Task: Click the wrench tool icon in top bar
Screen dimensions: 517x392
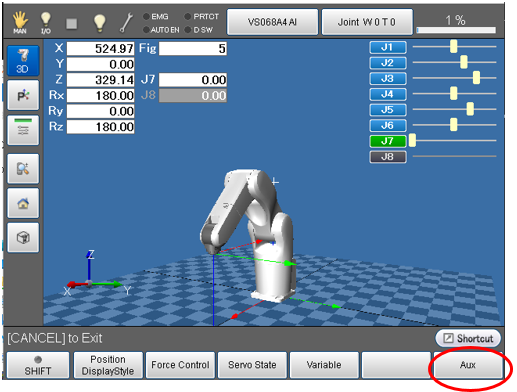Action: [x=126, y=22]
